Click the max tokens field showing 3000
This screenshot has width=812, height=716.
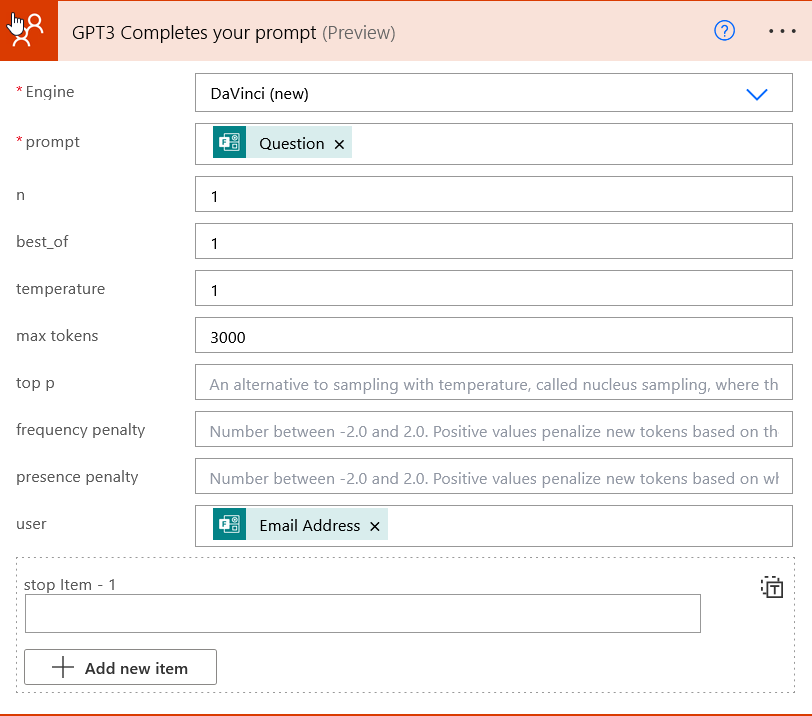(494, 335)
